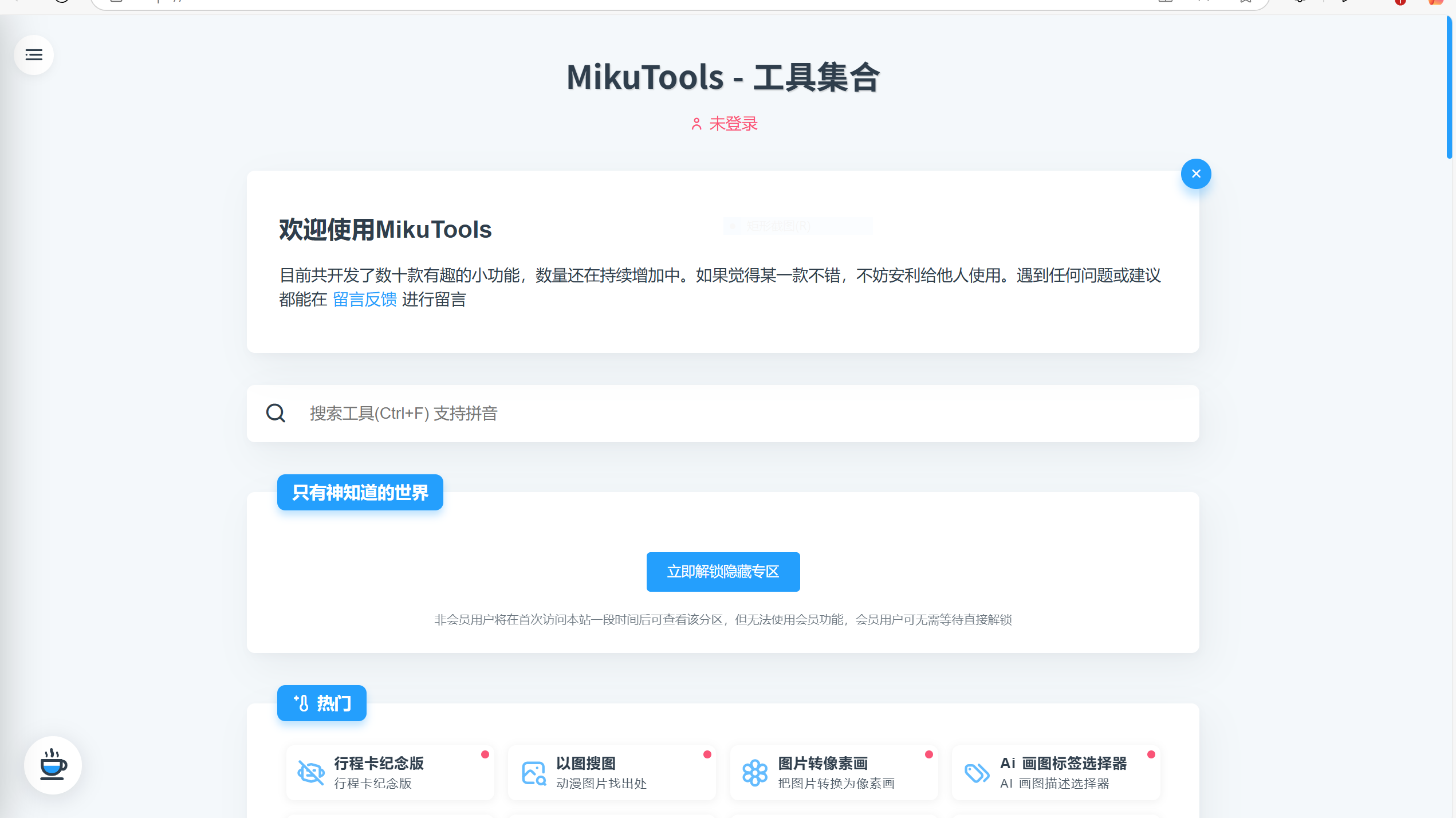Screen dimensions: 1456x818
Task: Click the 行程卡纪念版 crossed-eye icon
Action: point(311,773)
